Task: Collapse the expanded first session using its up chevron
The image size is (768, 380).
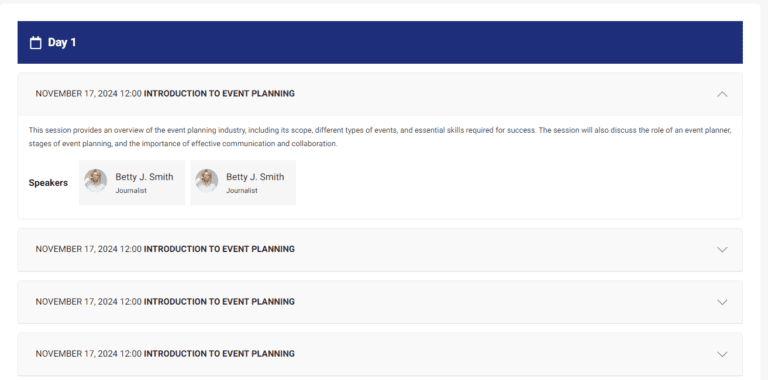Action: coord(722,94)
